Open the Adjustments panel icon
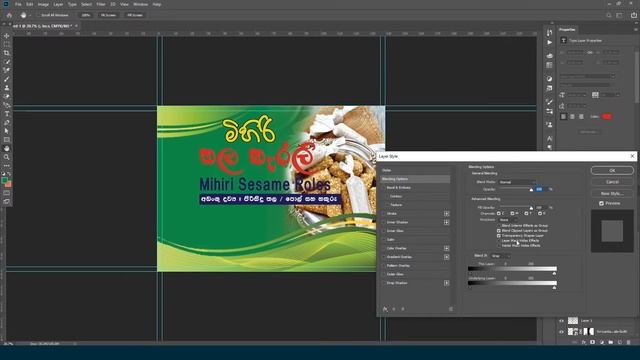 click(x=549, y=78)
